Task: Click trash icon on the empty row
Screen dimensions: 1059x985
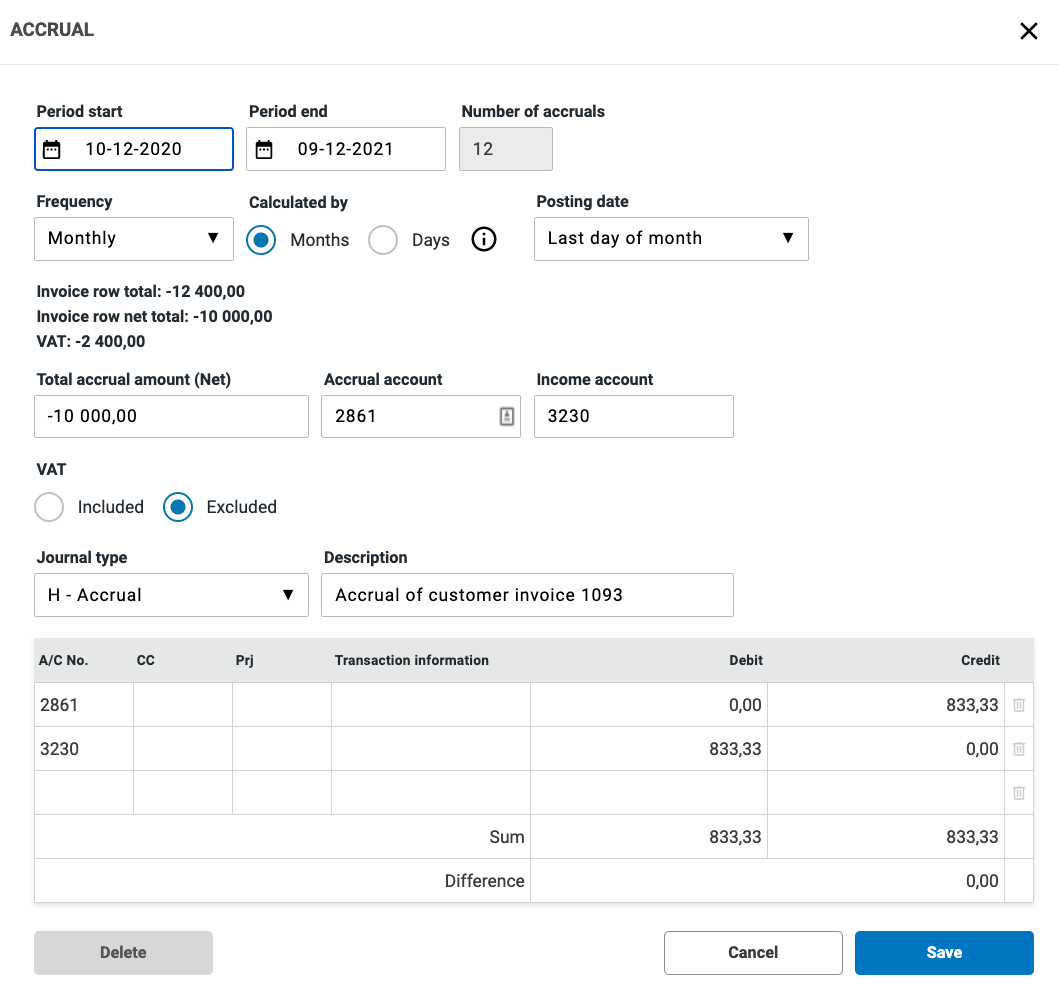Action: [1018, 793]
